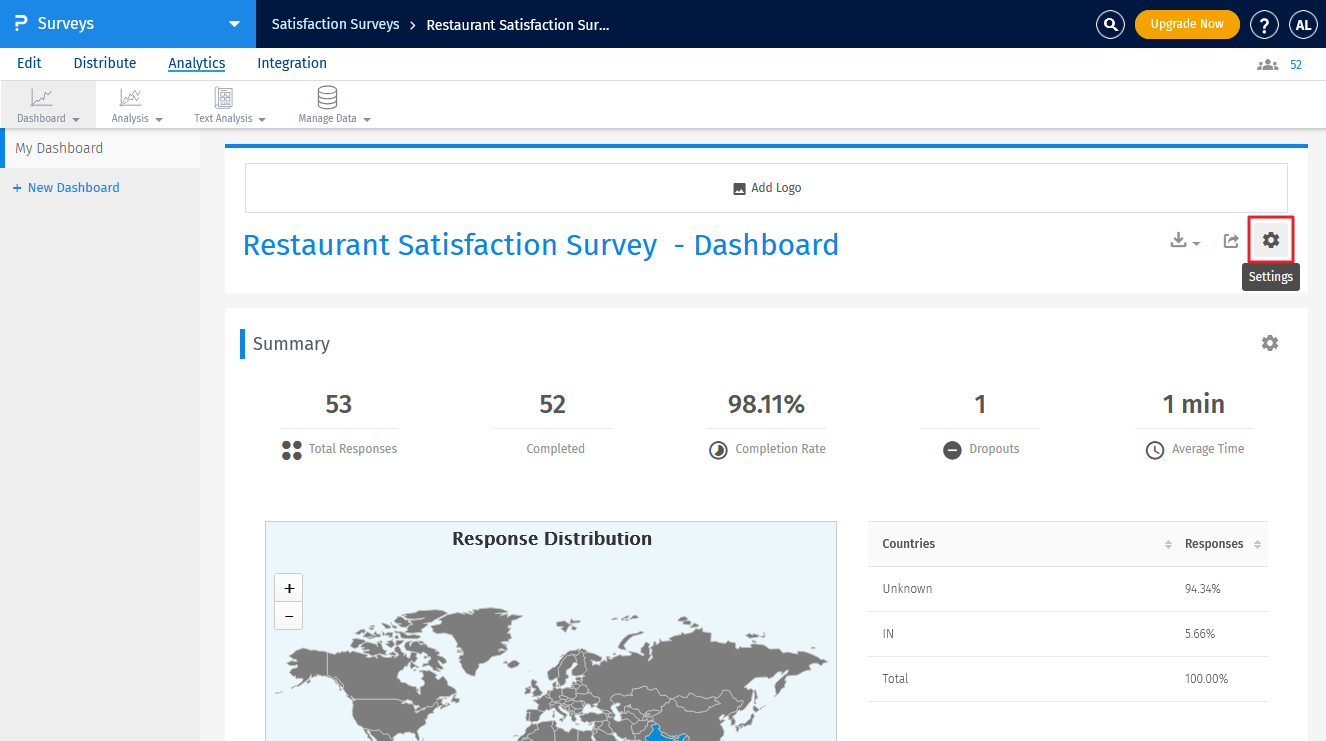Open the download dashboard dropdown
This screenshot has height=741, width=1326.
coord(1185,241)
